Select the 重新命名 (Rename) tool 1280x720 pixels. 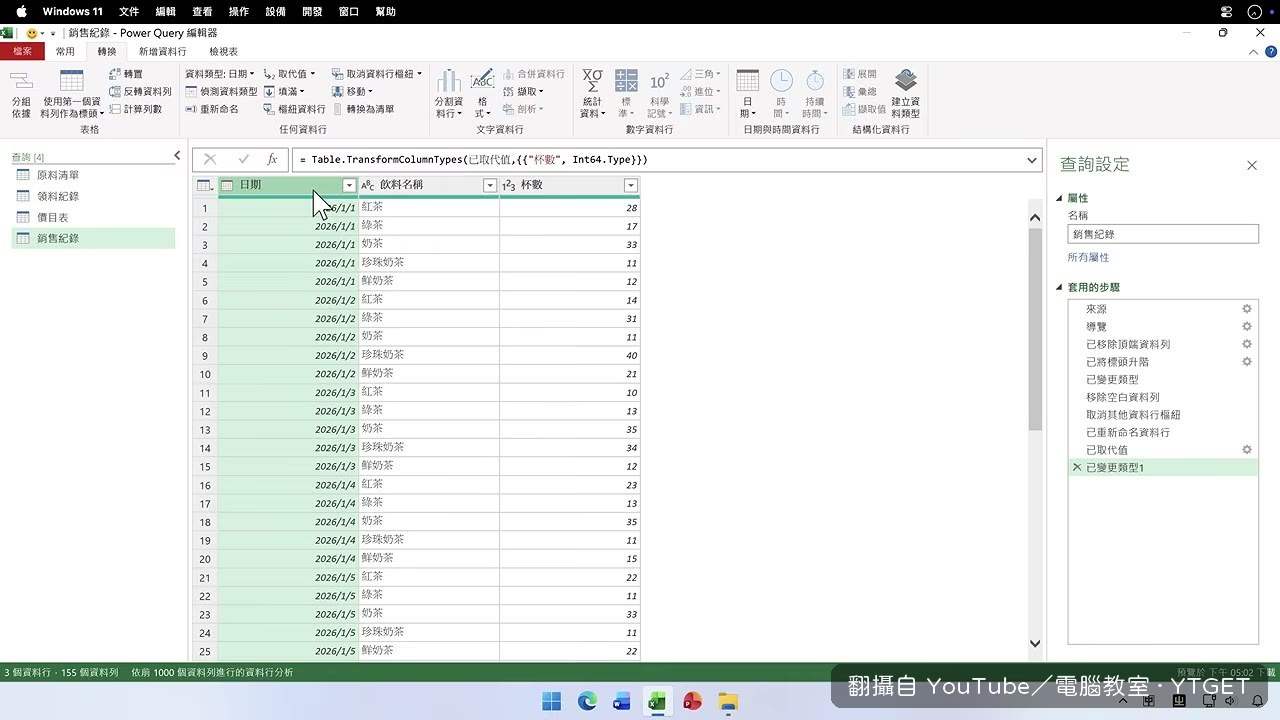click(x=212, y=109)
